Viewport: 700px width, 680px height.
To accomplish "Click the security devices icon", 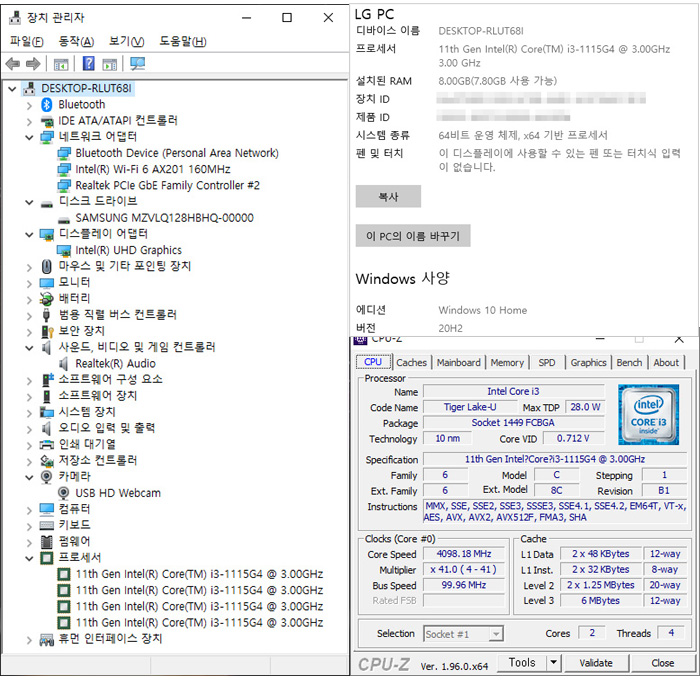I will click(x=47, y=331).
